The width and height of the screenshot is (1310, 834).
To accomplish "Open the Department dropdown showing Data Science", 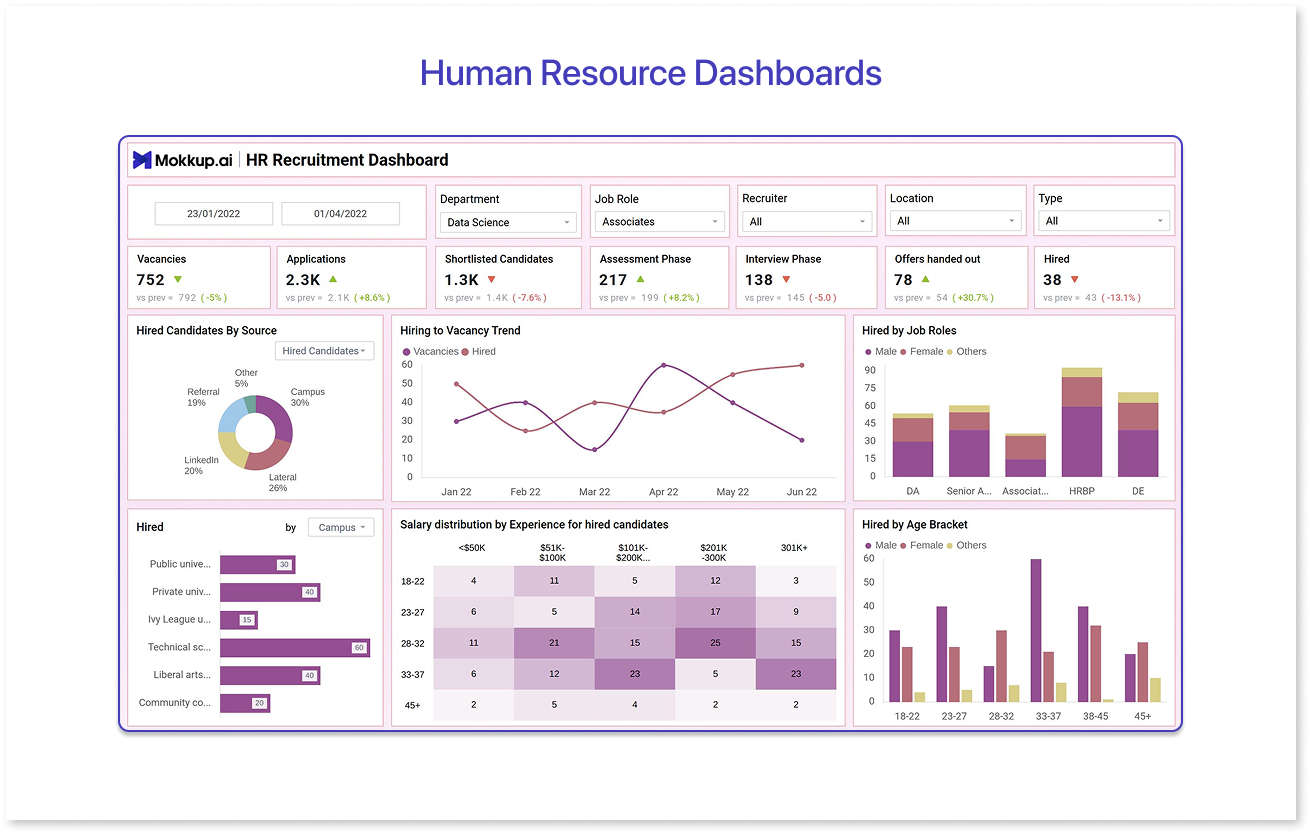I will click(x=508, y=223).
